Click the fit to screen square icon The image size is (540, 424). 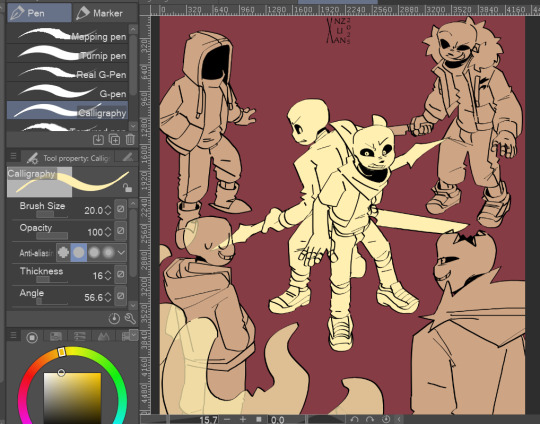point(259,419)
